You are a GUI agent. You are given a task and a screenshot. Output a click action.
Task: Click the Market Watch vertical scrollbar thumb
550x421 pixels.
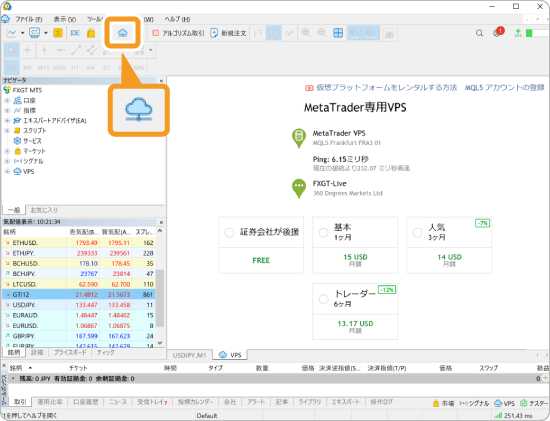[x=160, y=298]
